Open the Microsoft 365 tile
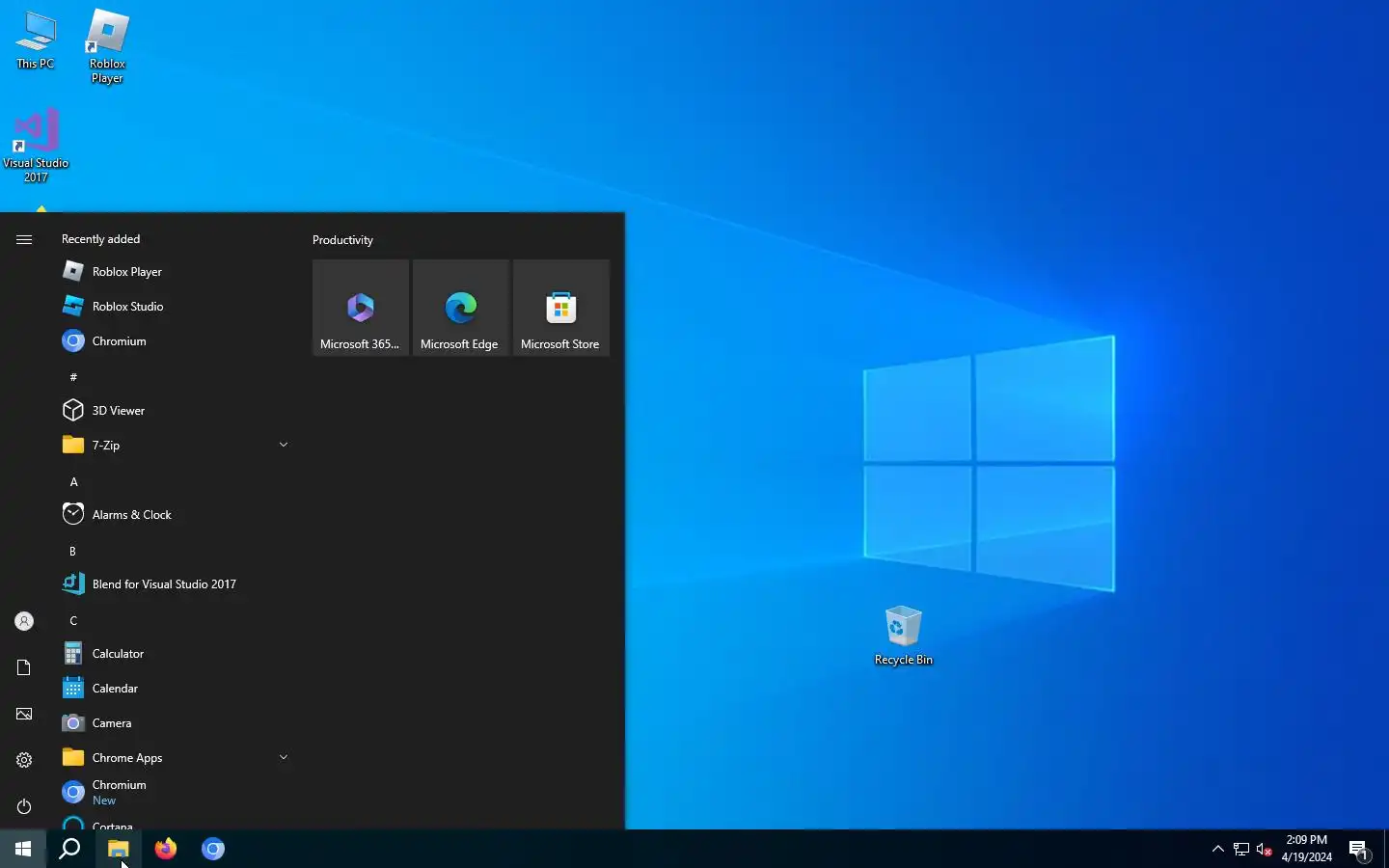The image size is (1389, 868). (x=361, y=308)
